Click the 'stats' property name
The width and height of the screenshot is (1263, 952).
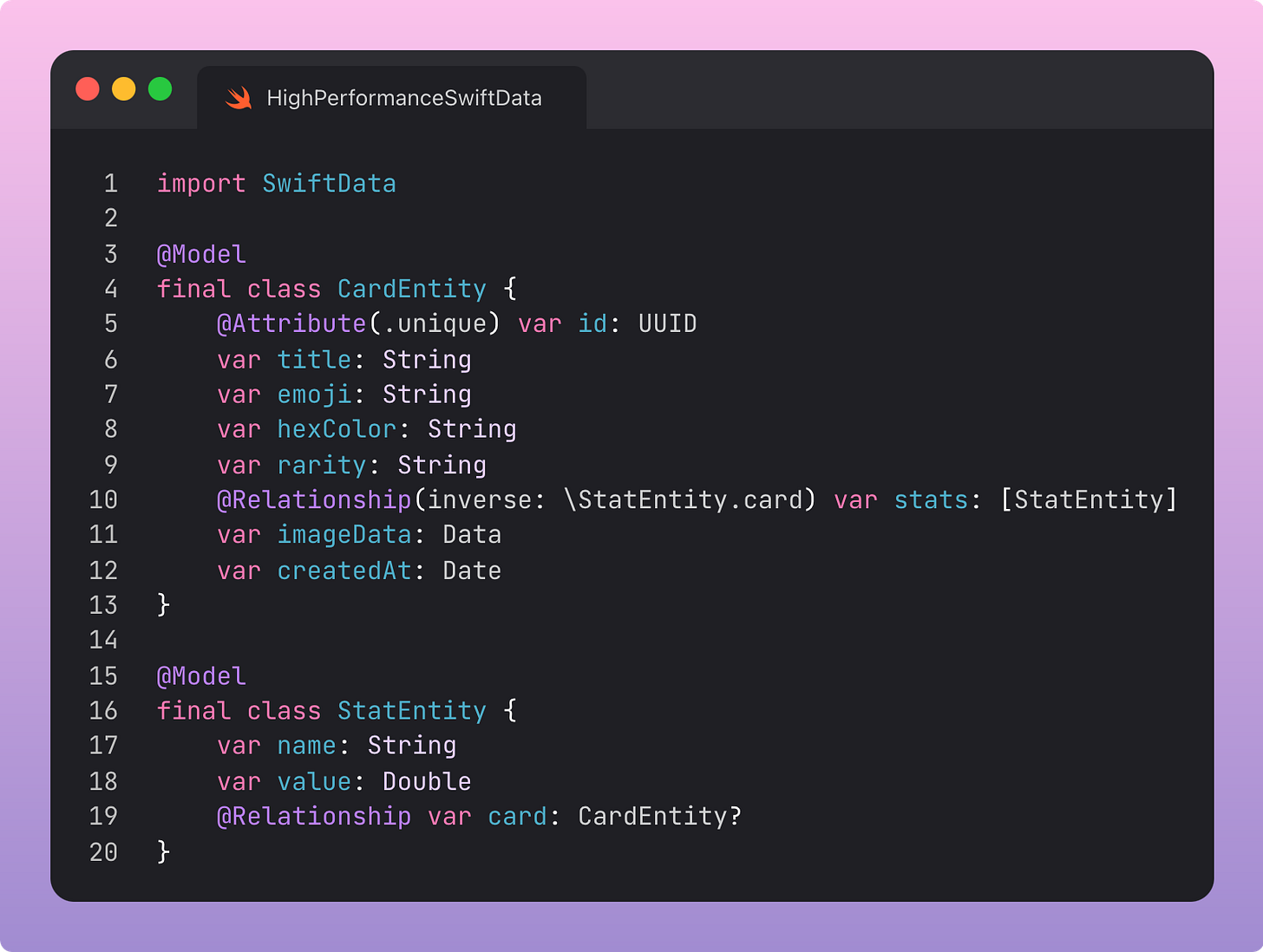(x=931, y=500)
